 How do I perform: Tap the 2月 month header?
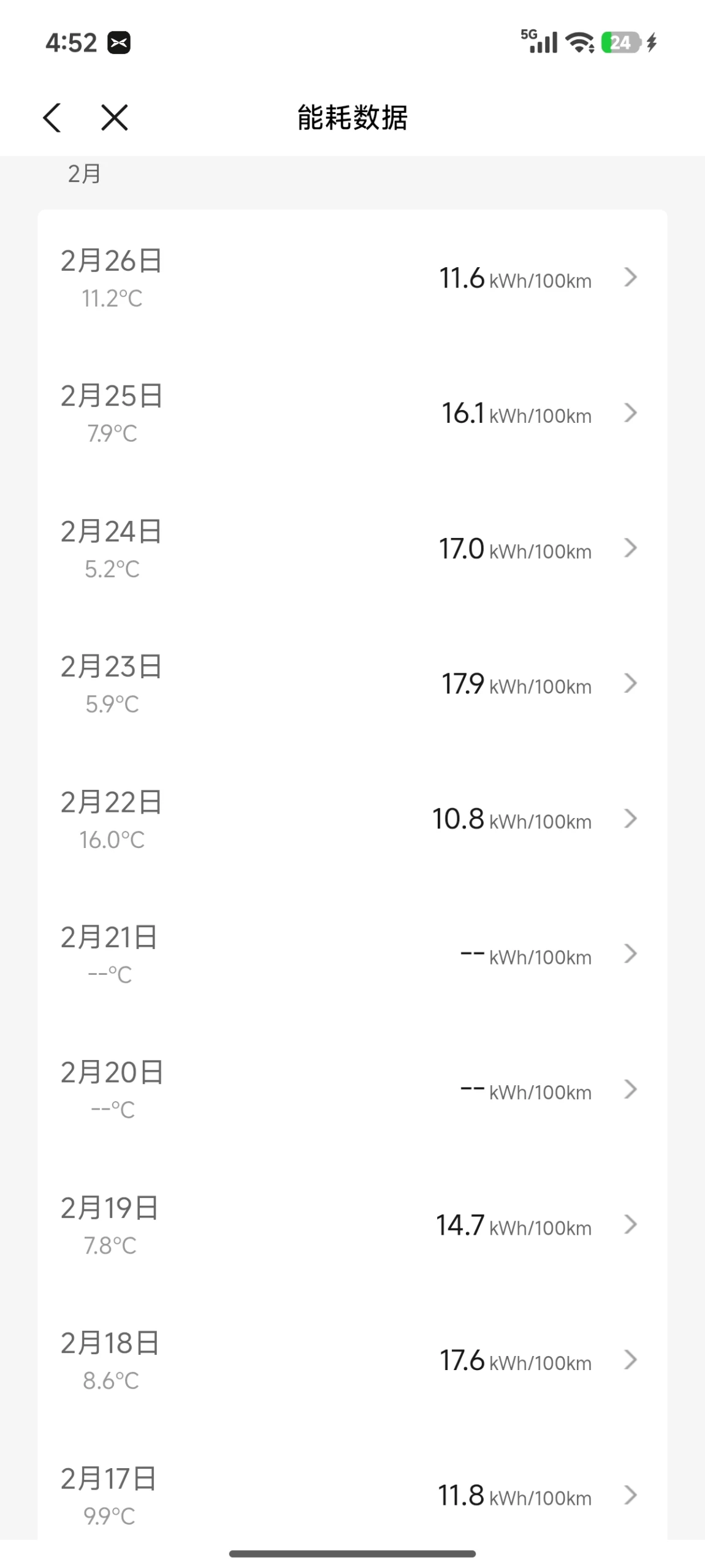[x=84, y=174]
